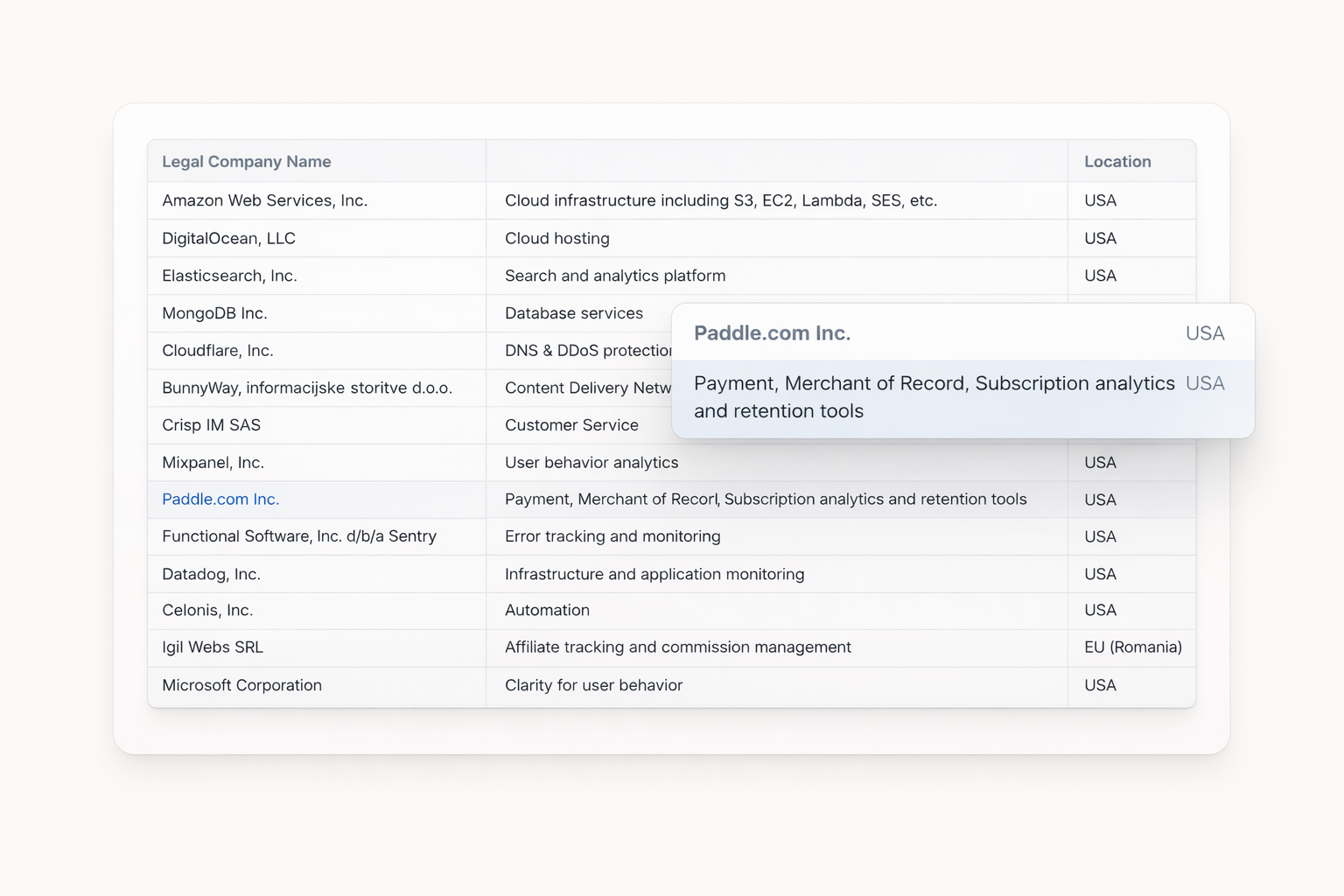
Task: Click the Microsoft Corporation company cell
Action: pyautogui.click(x=241, y=685)
